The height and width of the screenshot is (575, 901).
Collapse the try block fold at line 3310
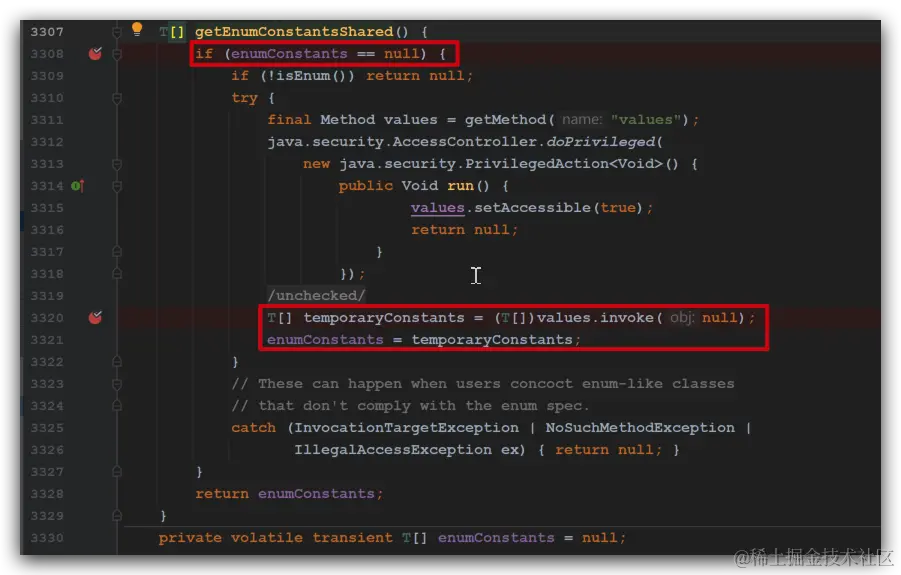coord(117,98)
